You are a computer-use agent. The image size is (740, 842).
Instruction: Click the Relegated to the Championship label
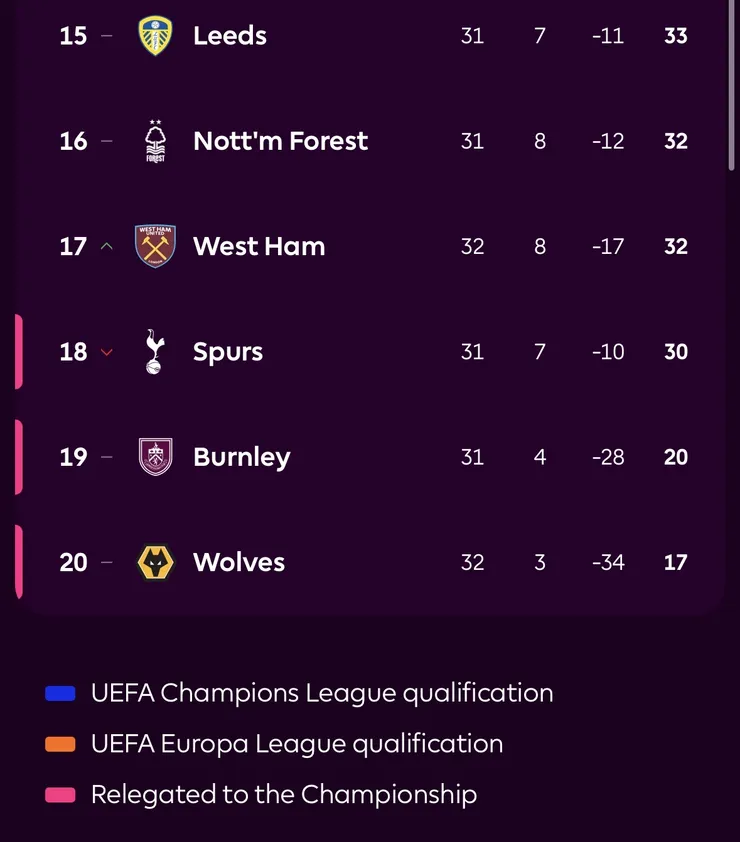coord(284,795)
